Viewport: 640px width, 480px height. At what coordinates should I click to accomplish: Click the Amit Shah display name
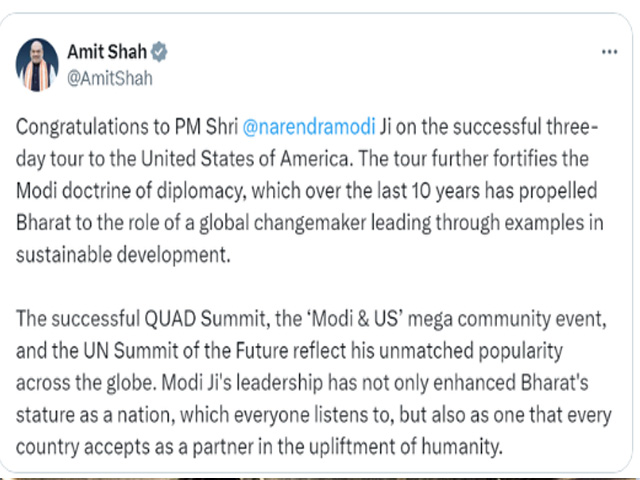(107, 52)
